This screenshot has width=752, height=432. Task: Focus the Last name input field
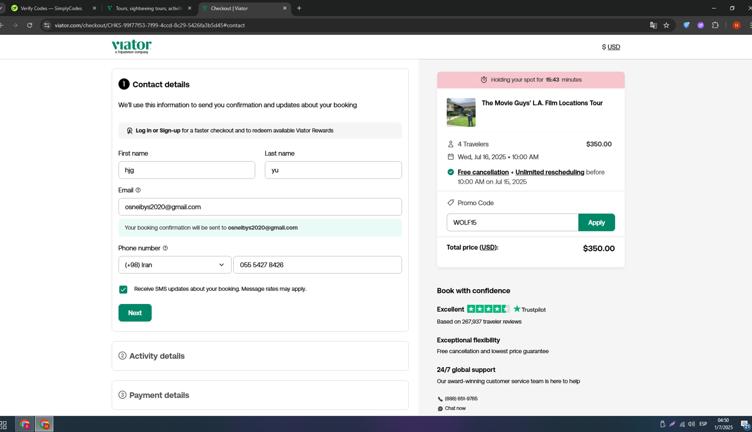tap(333, 170)
